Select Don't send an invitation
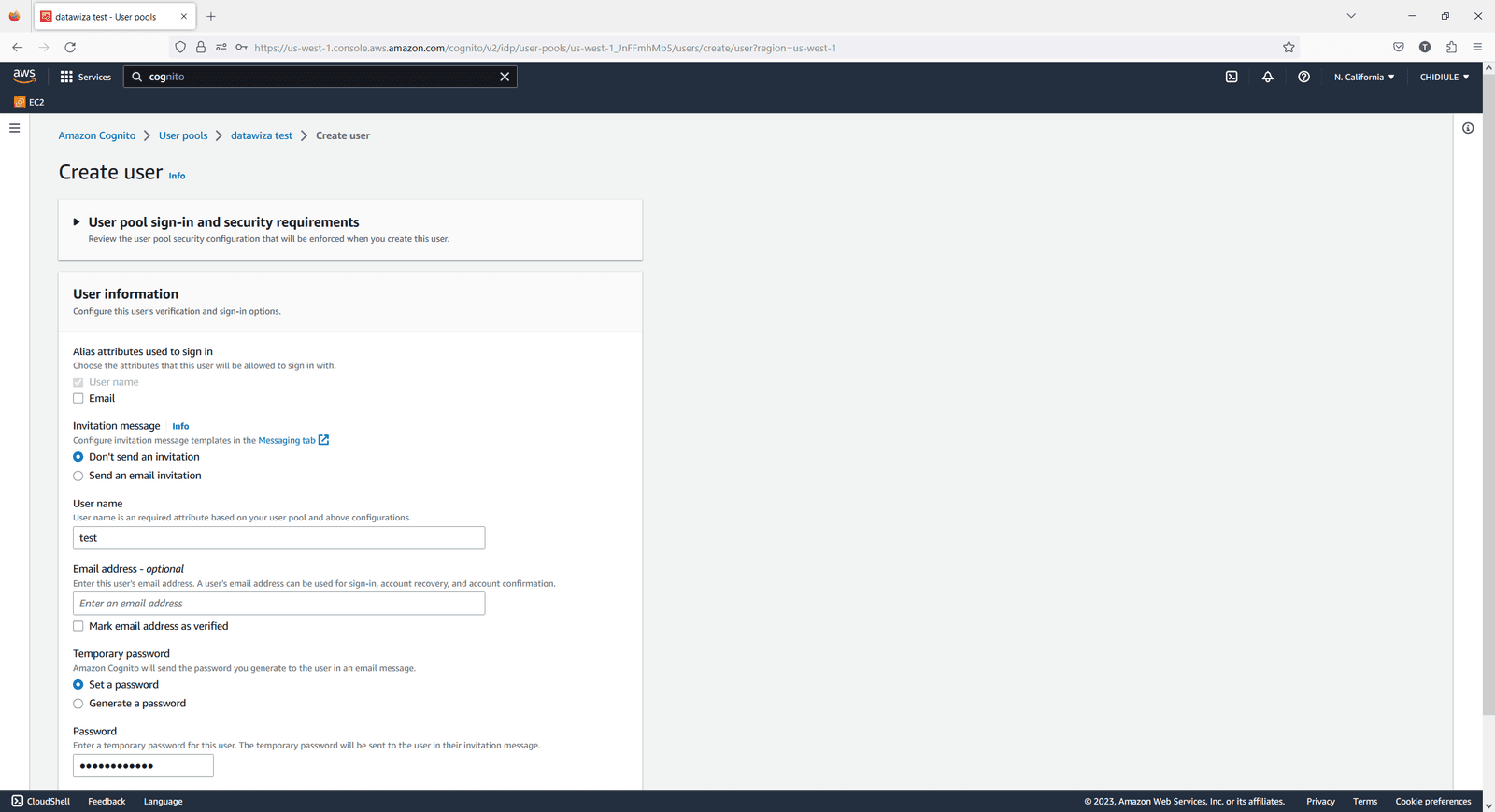 pos(78,457)
